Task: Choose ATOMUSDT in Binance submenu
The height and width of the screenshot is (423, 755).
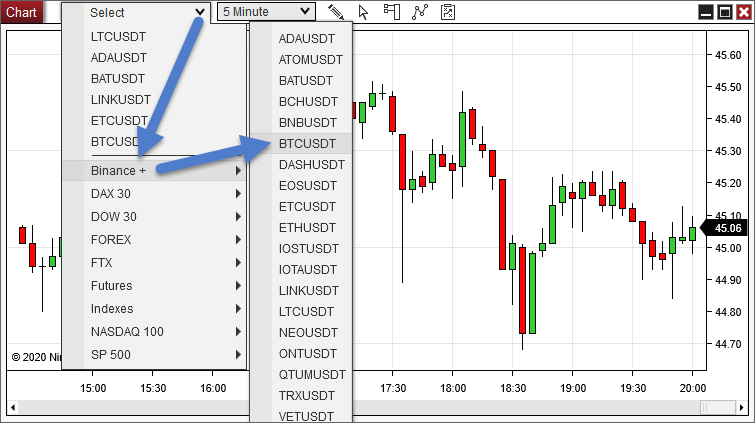Action: (x=301, y=60)
